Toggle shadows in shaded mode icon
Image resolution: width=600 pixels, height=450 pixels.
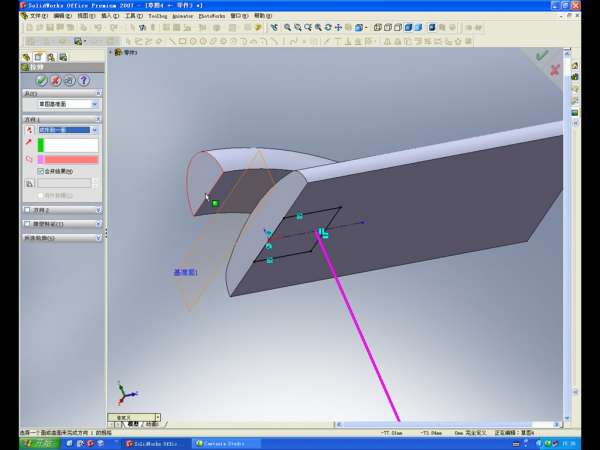pyautogui.click(x=432, y=28)
